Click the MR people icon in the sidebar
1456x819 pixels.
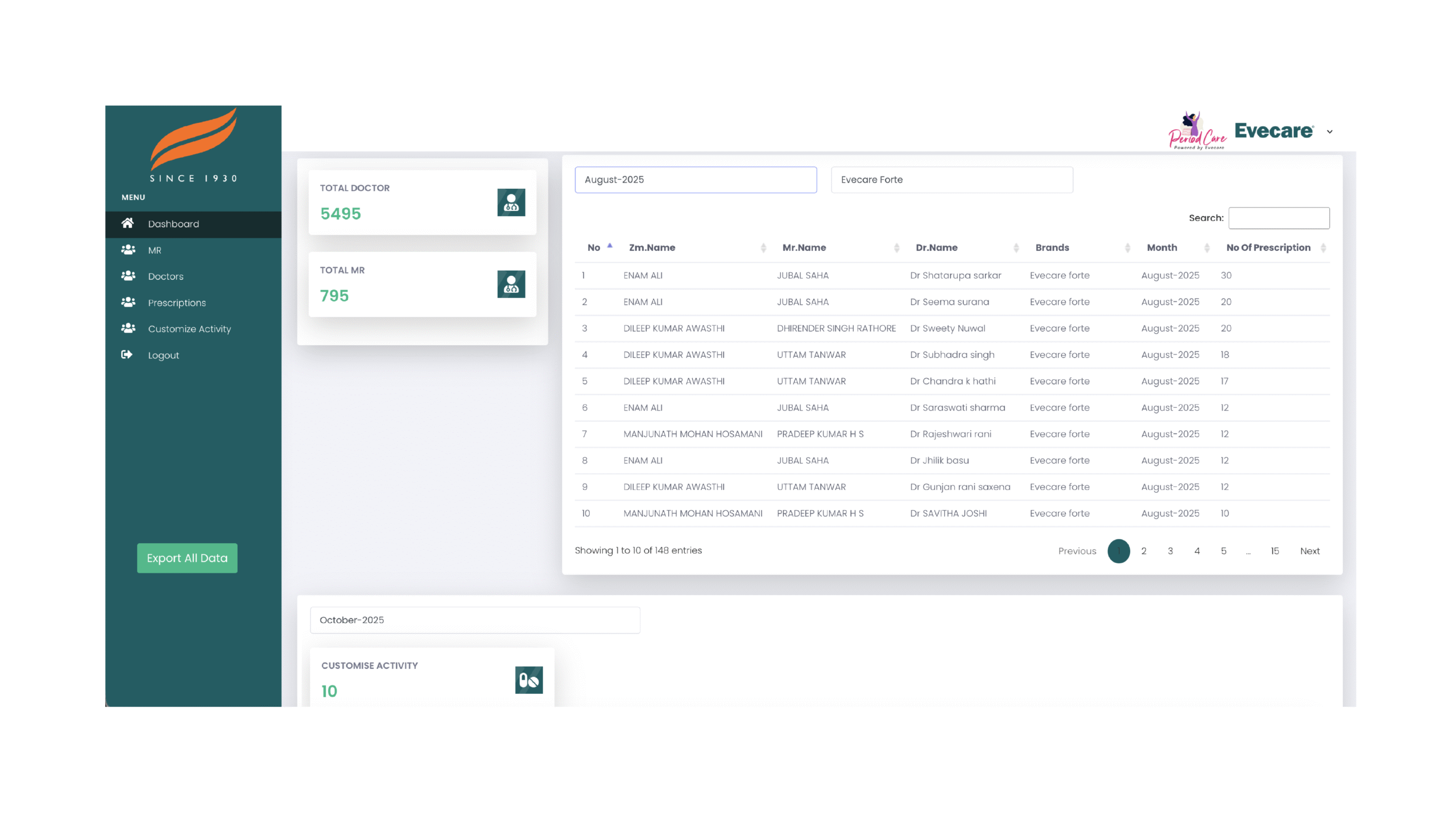point(128,250)
